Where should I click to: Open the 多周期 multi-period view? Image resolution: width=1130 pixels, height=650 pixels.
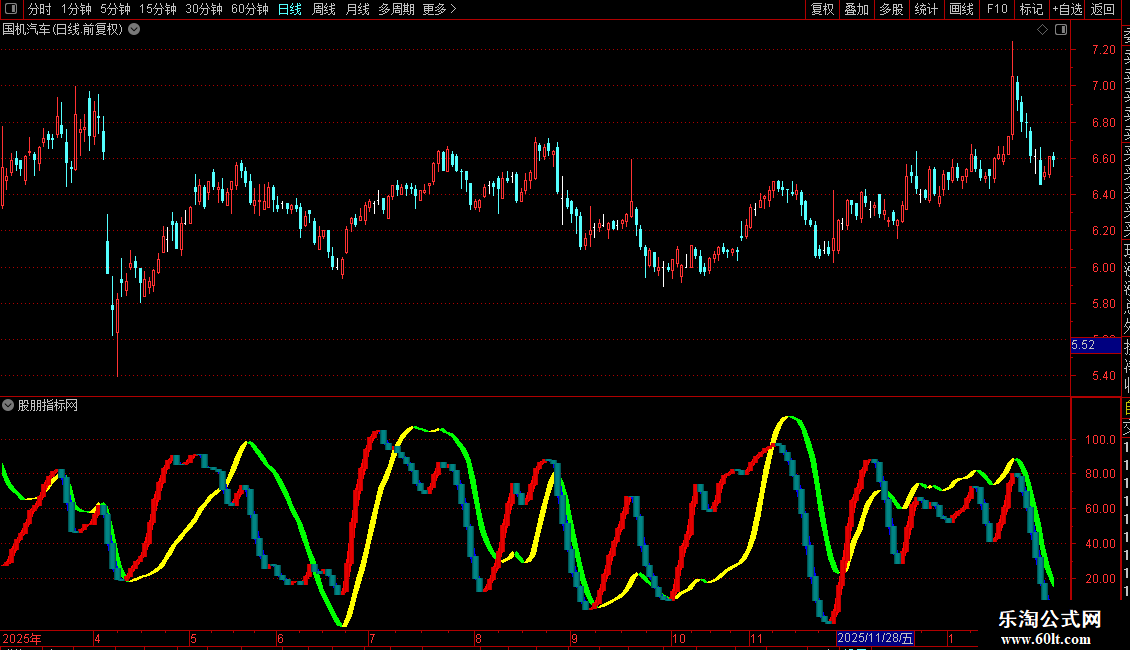396,9
